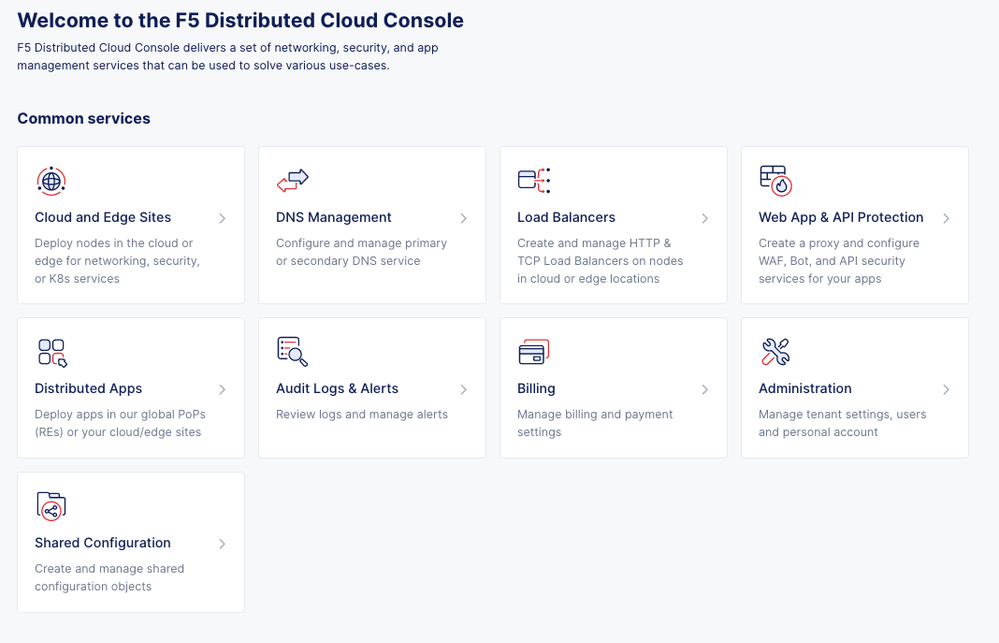Viewport: 999px width, 643px height.
Task: Click the DNS Management arrows icon
Action: coord(292,180)
